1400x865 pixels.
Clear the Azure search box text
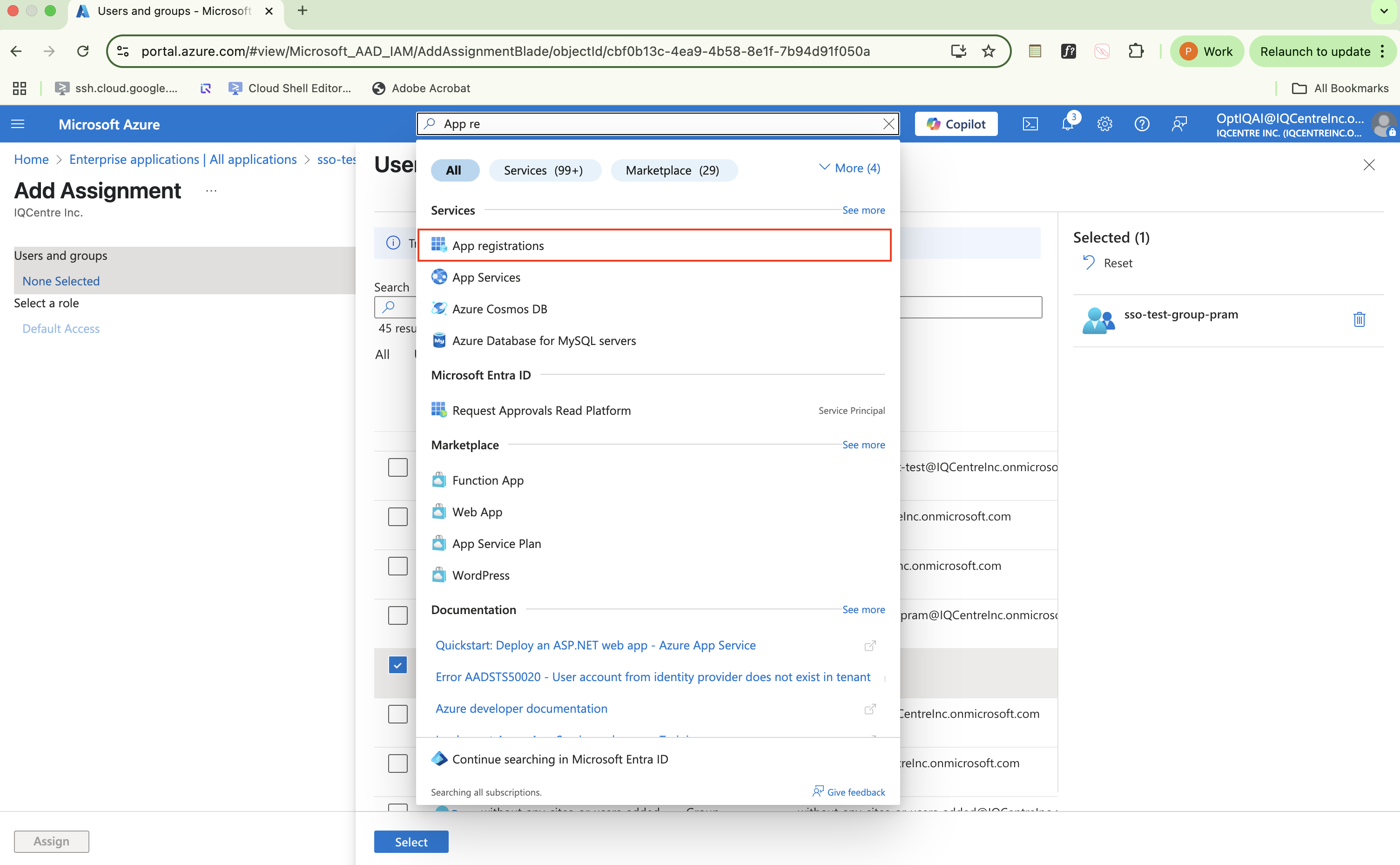coord(888,123)
